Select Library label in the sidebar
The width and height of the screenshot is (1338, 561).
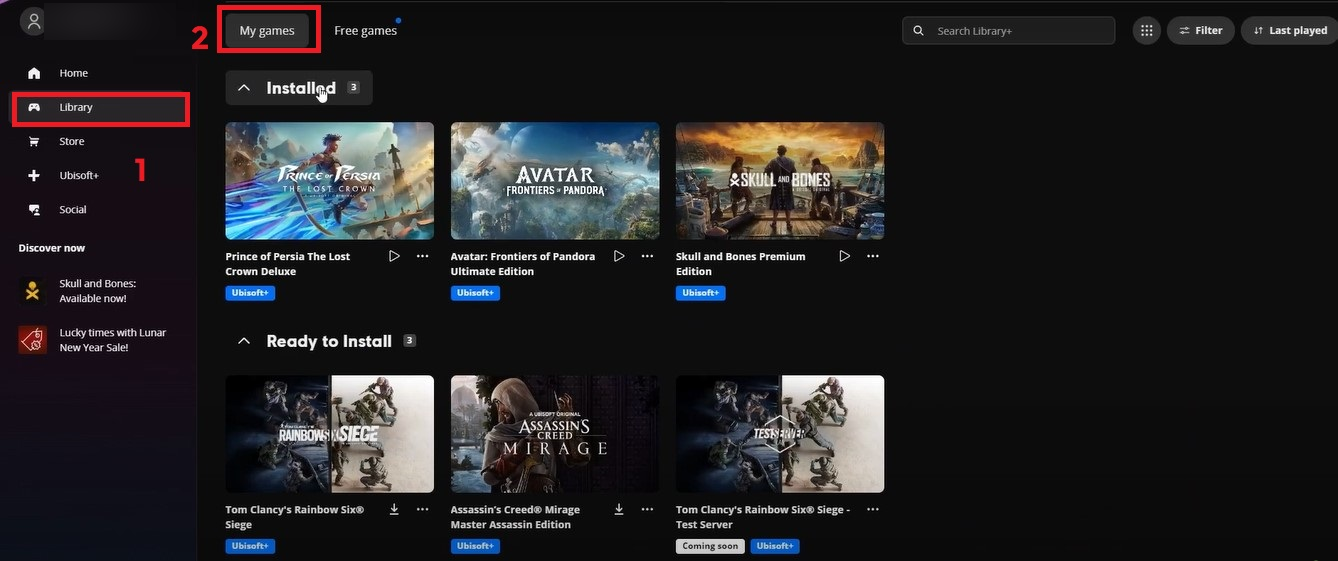pyautogui.click(x=76, y=107)
